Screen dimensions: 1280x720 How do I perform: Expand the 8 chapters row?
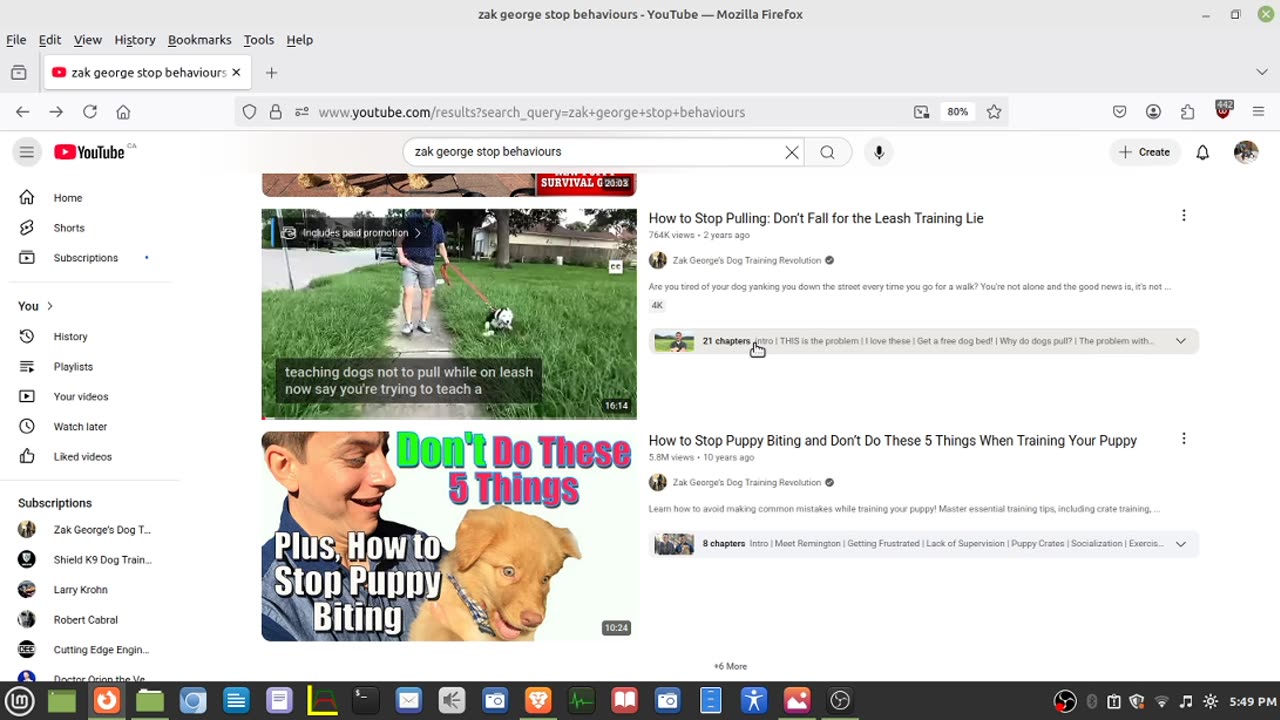924,544
